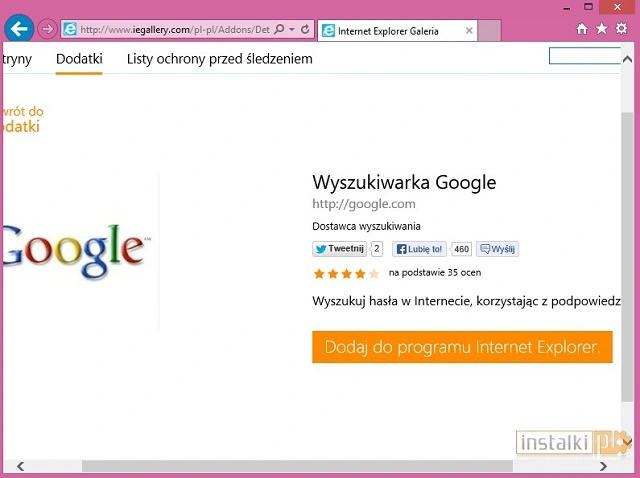Screen dimensions: 640x478
Task: Click the Facebook like count 460
Action: click(461, 249)
